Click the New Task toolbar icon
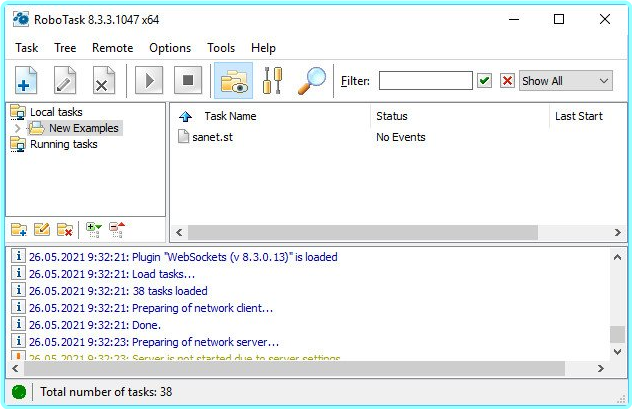632x409 pixels. tap(25, 81)
